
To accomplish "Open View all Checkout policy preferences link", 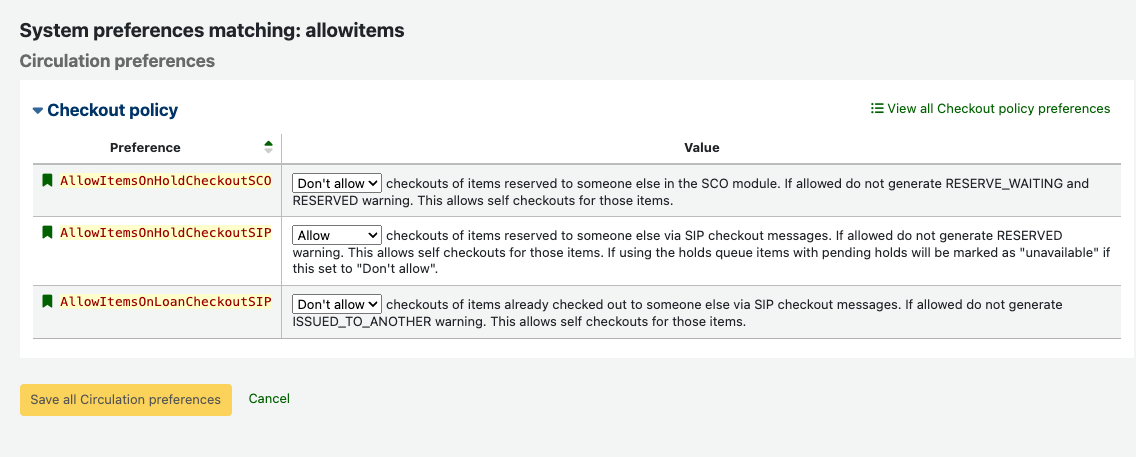I will click(x=998, y=109).
